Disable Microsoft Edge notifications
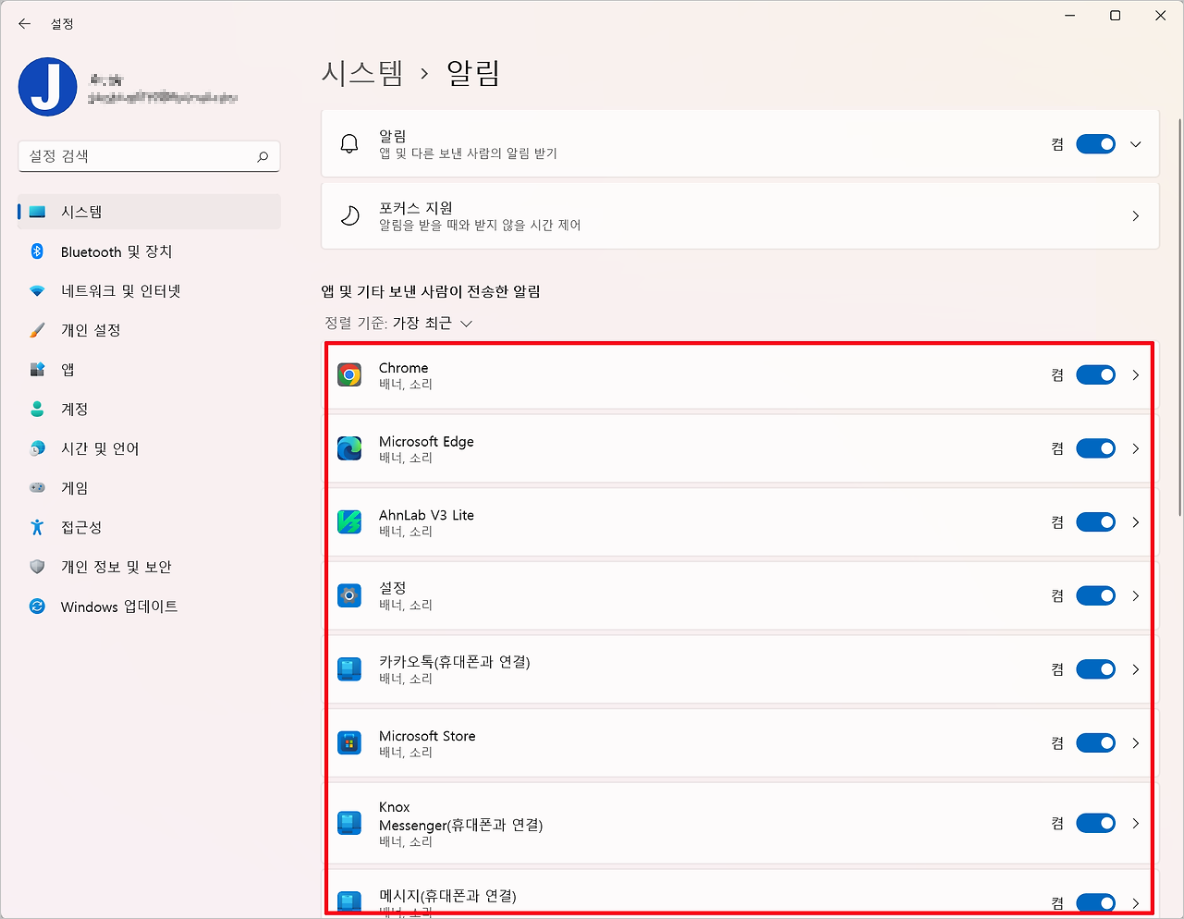 coord(1096,448)
